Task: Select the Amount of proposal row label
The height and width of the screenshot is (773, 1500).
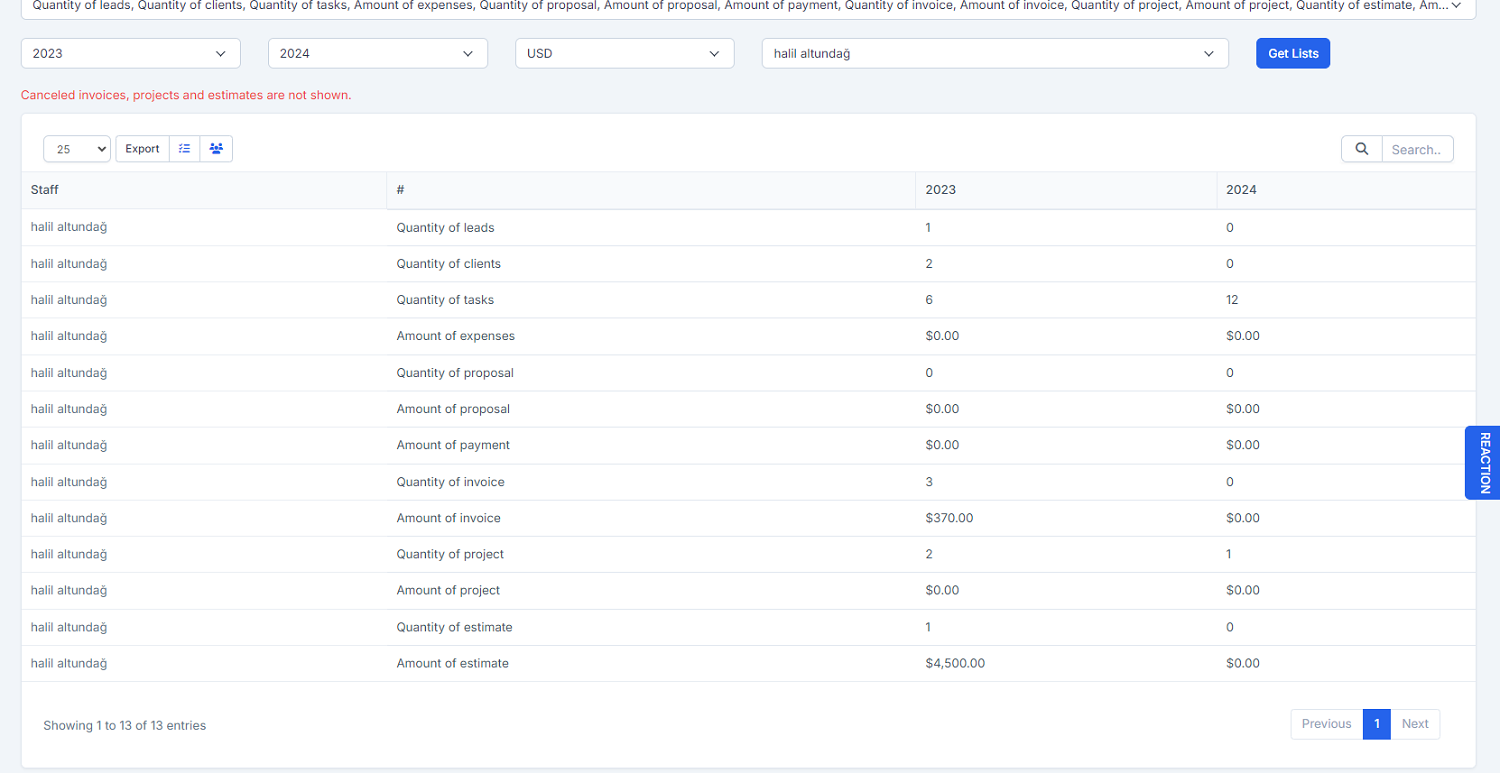Action: pyautogui.click(x=453, y=409)
